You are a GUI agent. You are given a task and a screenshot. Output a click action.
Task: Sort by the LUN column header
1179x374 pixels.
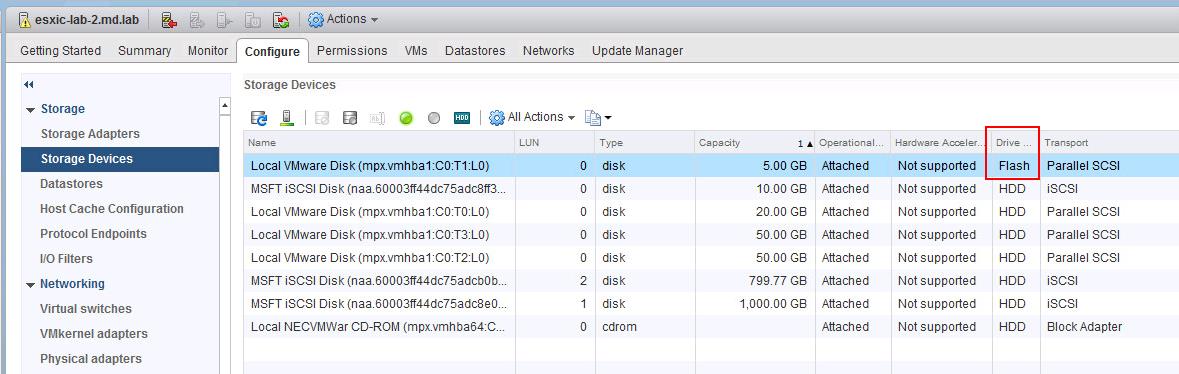coord(555,142)
